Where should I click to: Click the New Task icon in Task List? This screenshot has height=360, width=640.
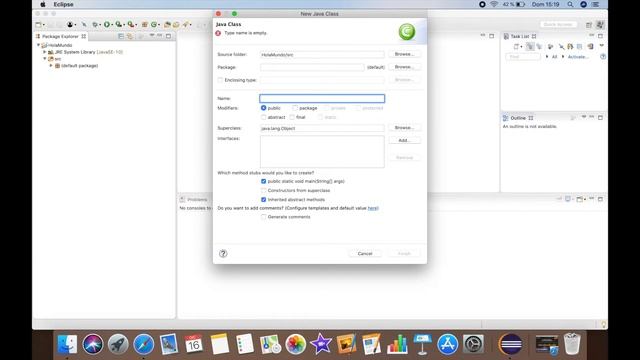pos(516,47)
